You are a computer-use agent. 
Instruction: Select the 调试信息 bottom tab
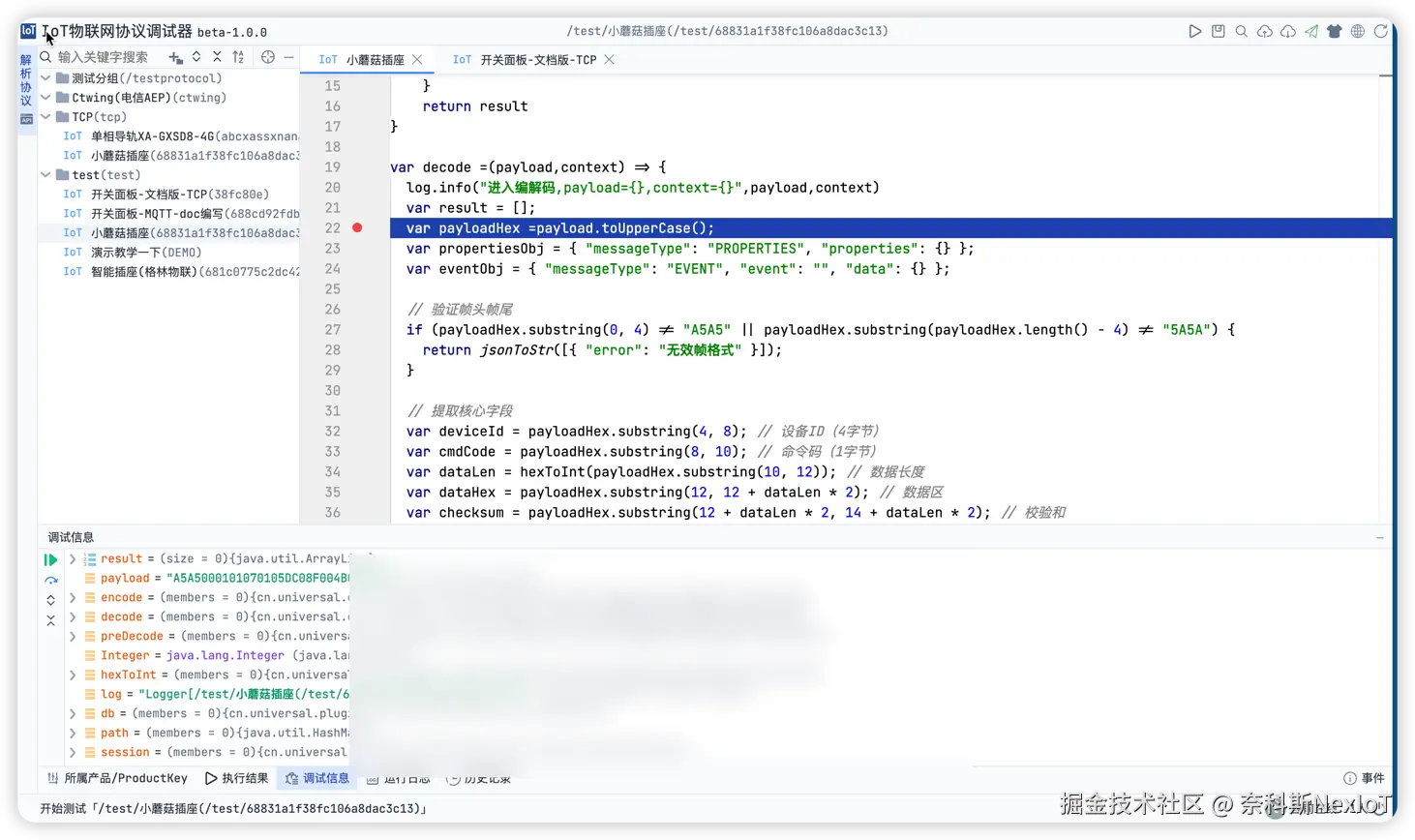[317, 778]
